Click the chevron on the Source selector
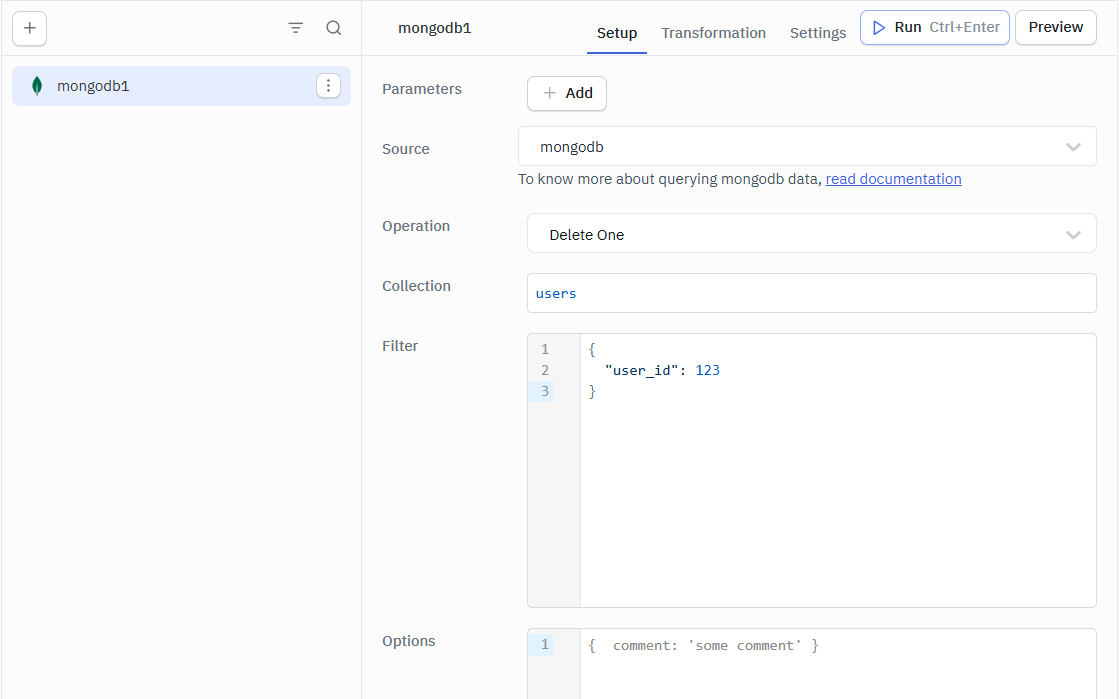Viewport: 1119px width, 699px height. click(x=1074, y=146)
